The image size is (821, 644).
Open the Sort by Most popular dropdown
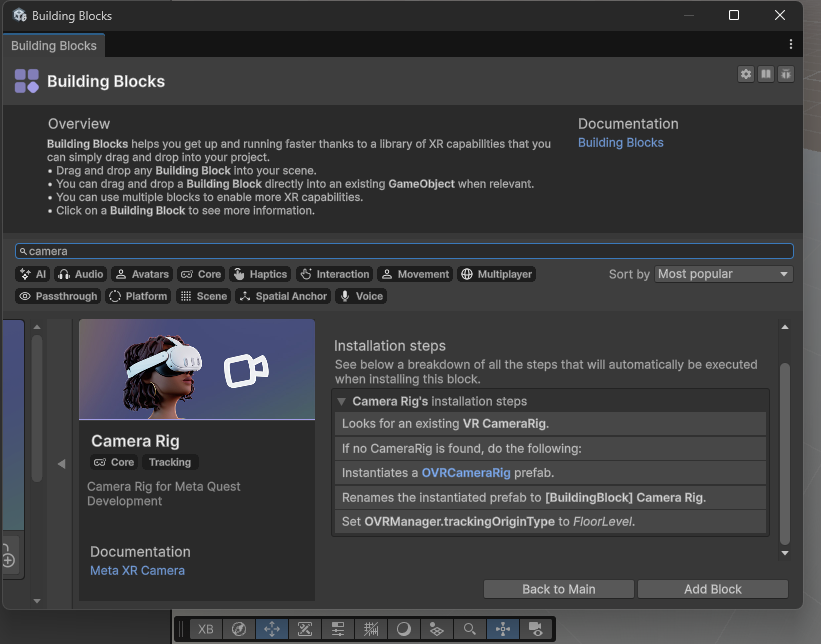point(724,274)
